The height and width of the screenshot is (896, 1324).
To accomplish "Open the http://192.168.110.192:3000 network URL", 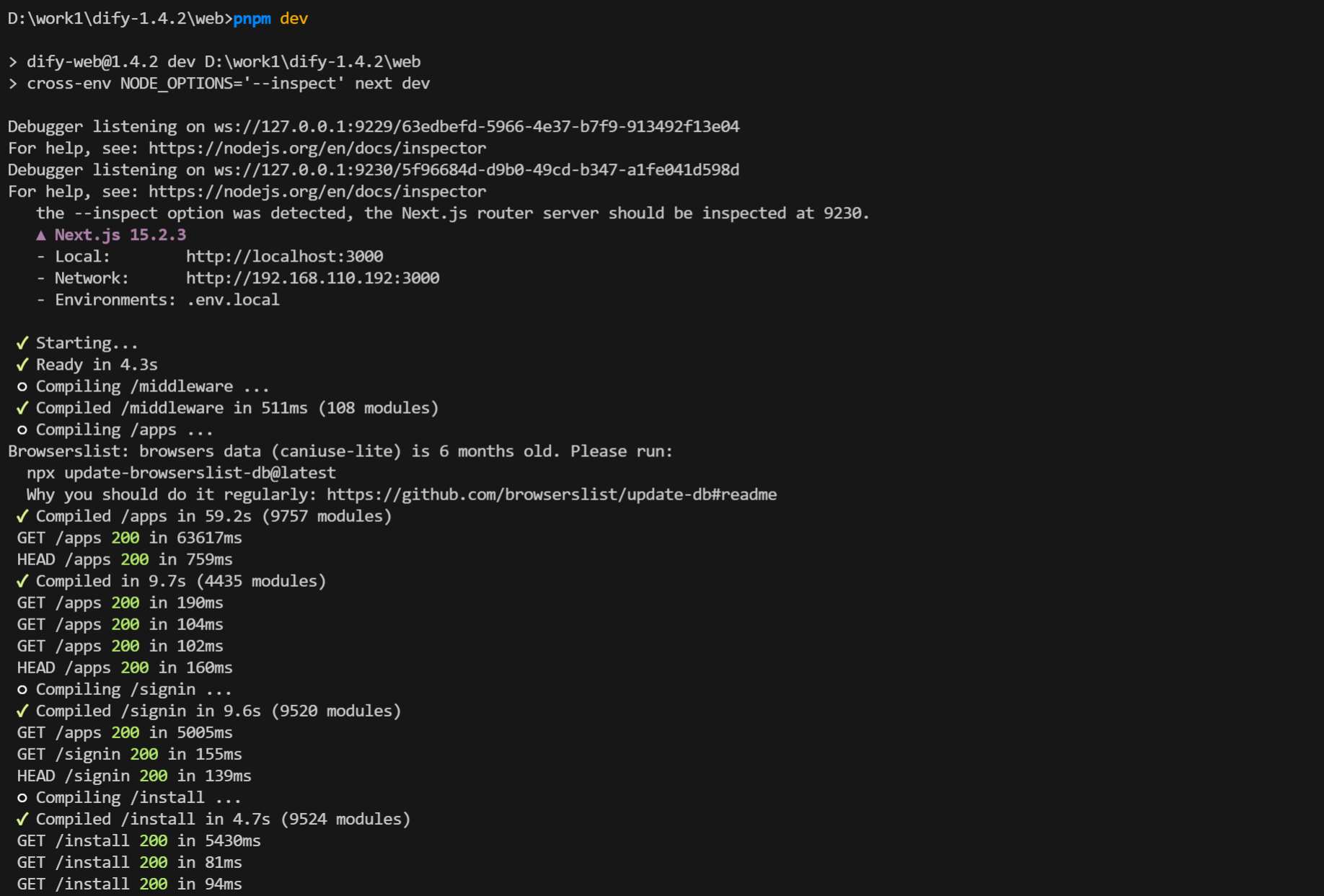I will click(x=312, y=278).
